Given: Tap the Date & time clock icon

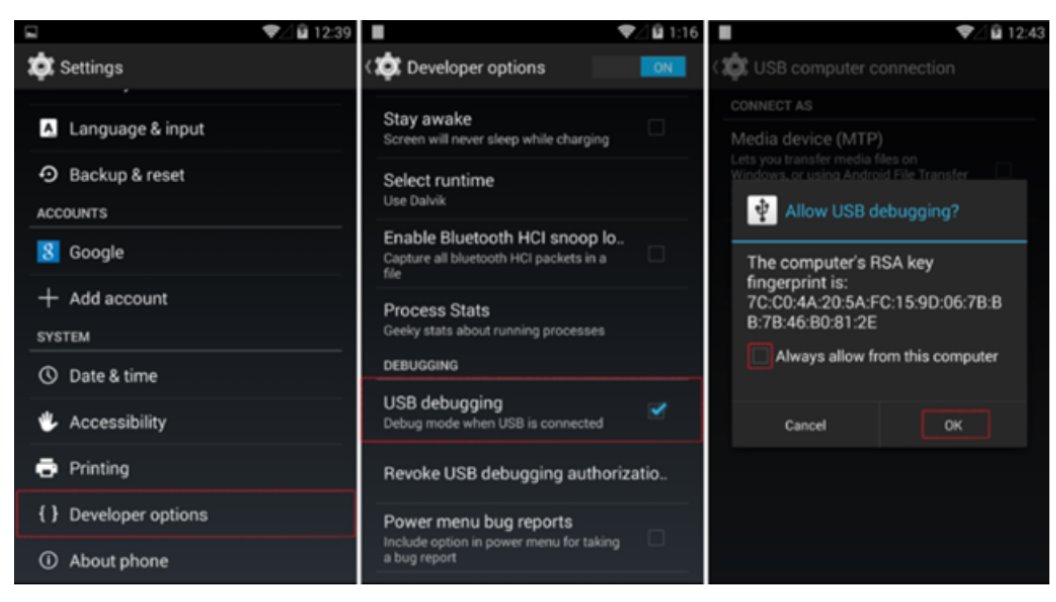Looking at the screenshot, I should click(x=48, y=375).
